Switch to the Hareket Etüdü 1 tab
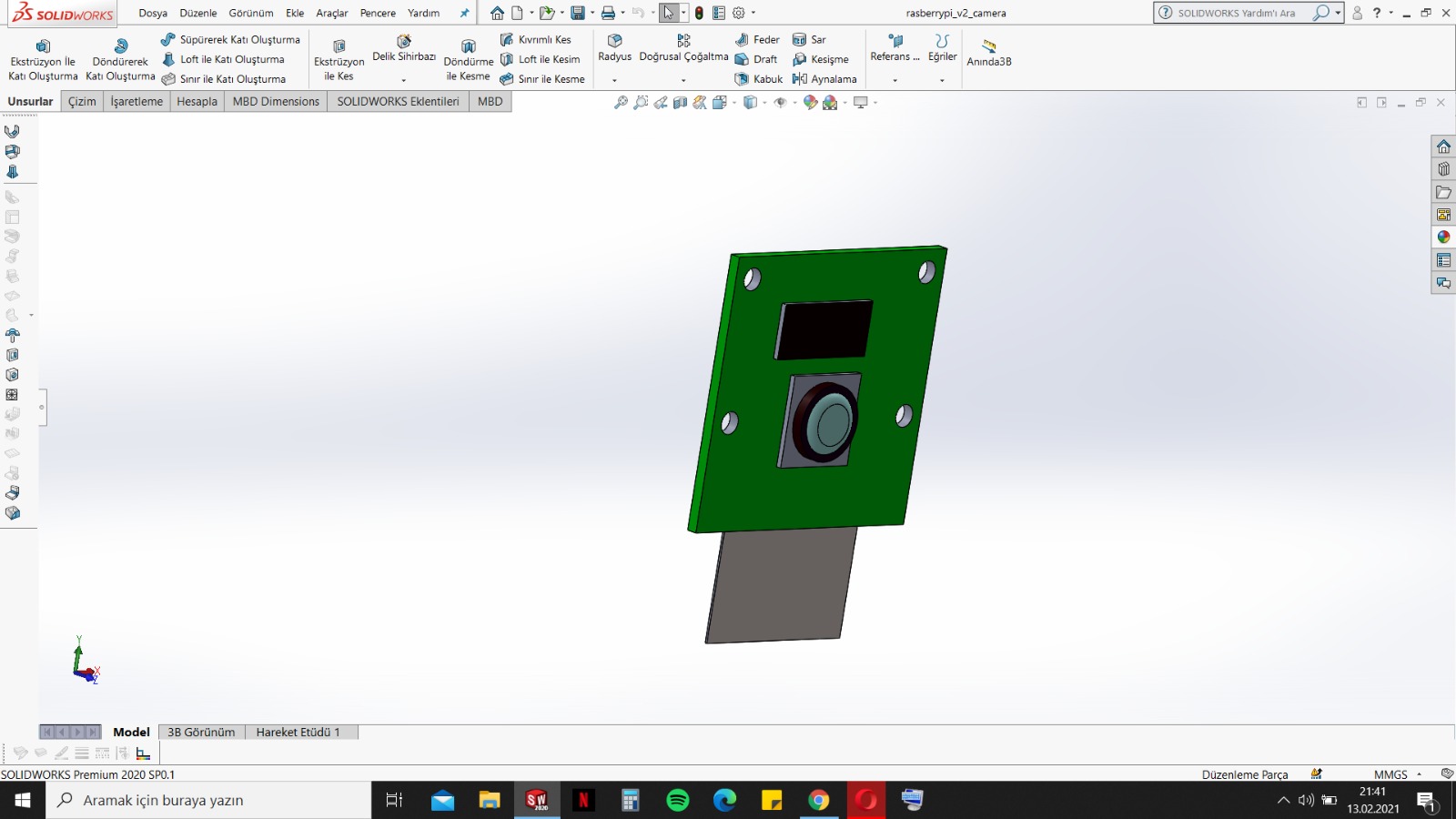 coord(298,732)
